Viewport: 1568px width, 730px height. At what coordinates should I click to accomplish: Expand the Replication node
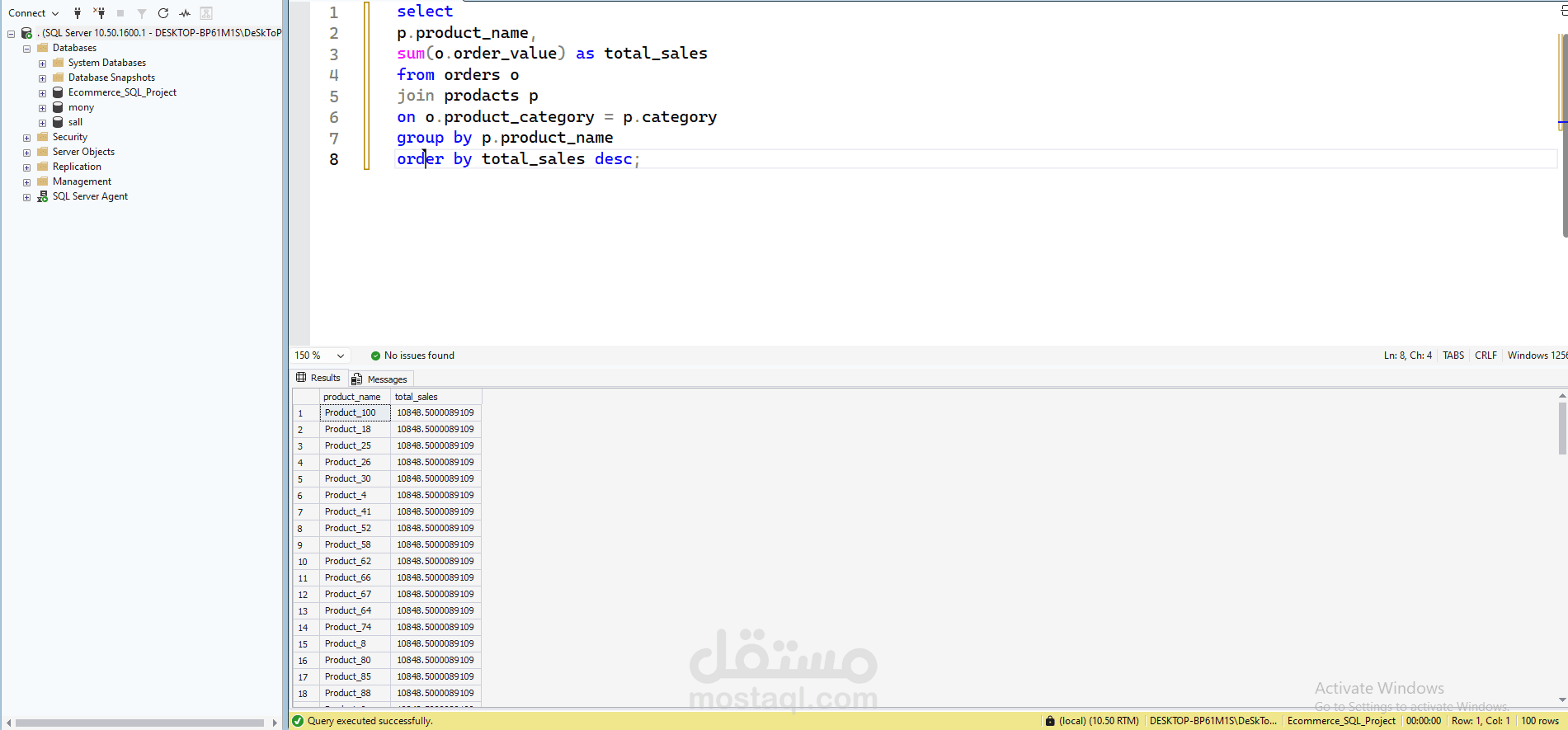[x=26, y=167]
